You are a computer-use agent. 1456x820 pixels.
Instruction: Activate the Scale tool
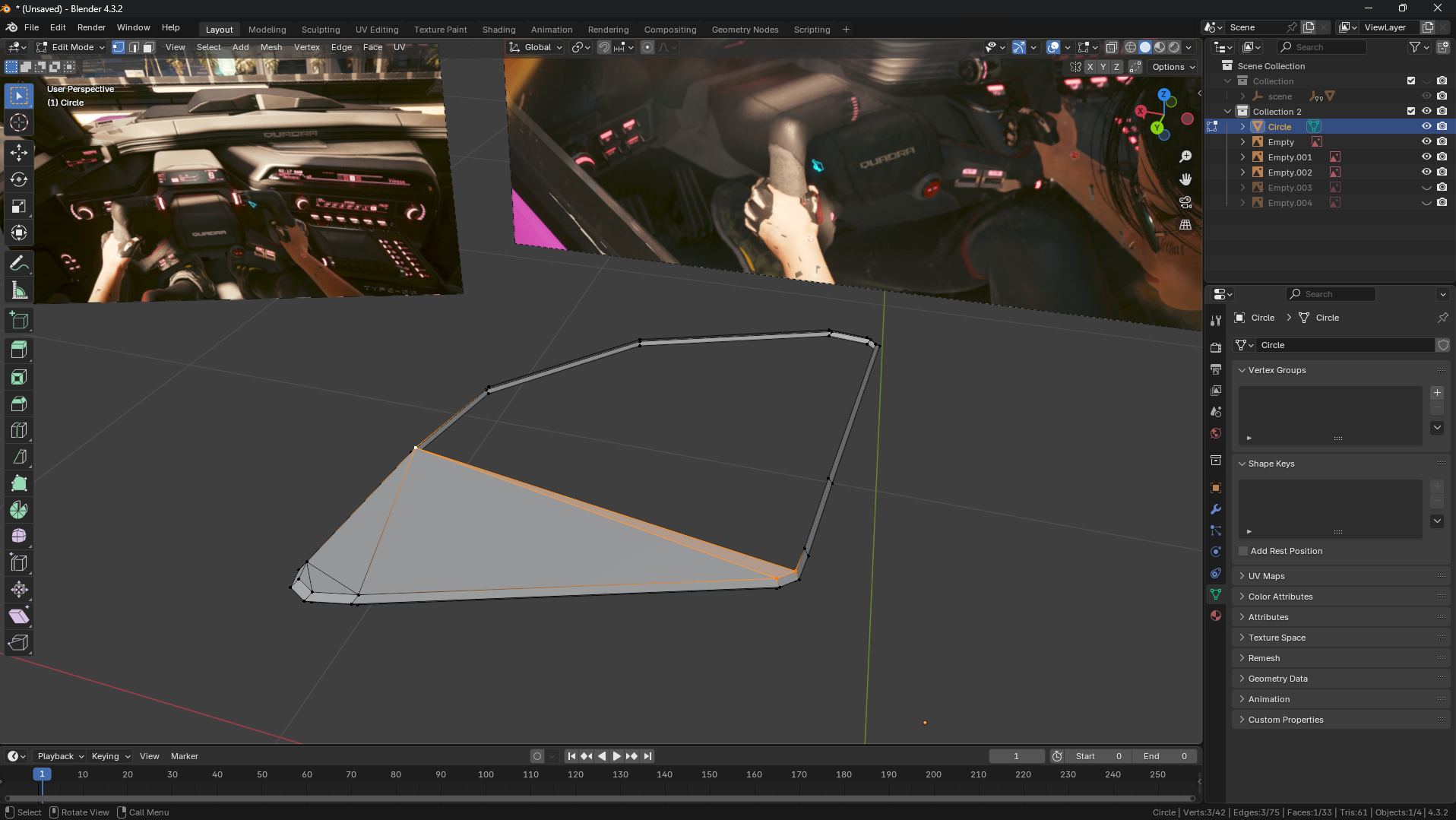[x=19, y=206]
